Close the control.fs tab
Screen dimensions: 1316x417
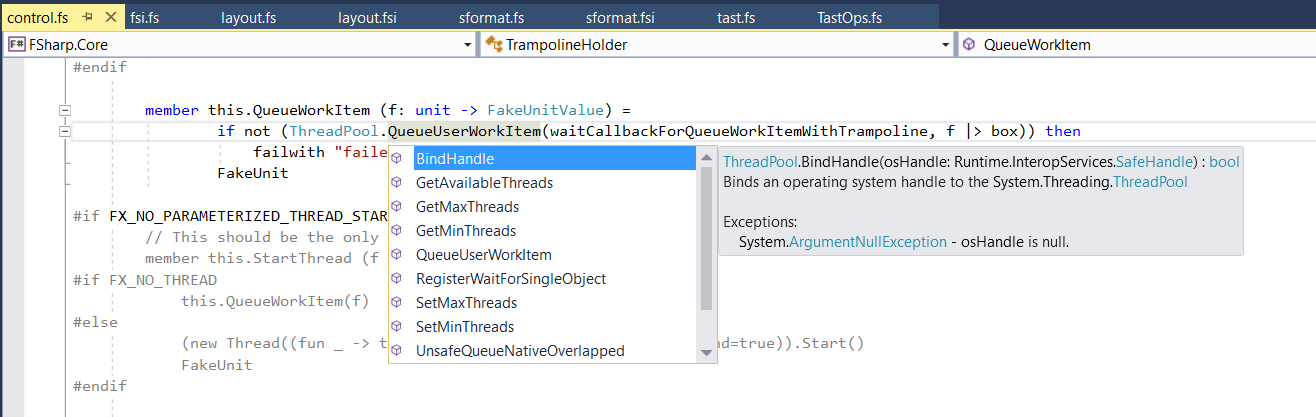[109, 18]
